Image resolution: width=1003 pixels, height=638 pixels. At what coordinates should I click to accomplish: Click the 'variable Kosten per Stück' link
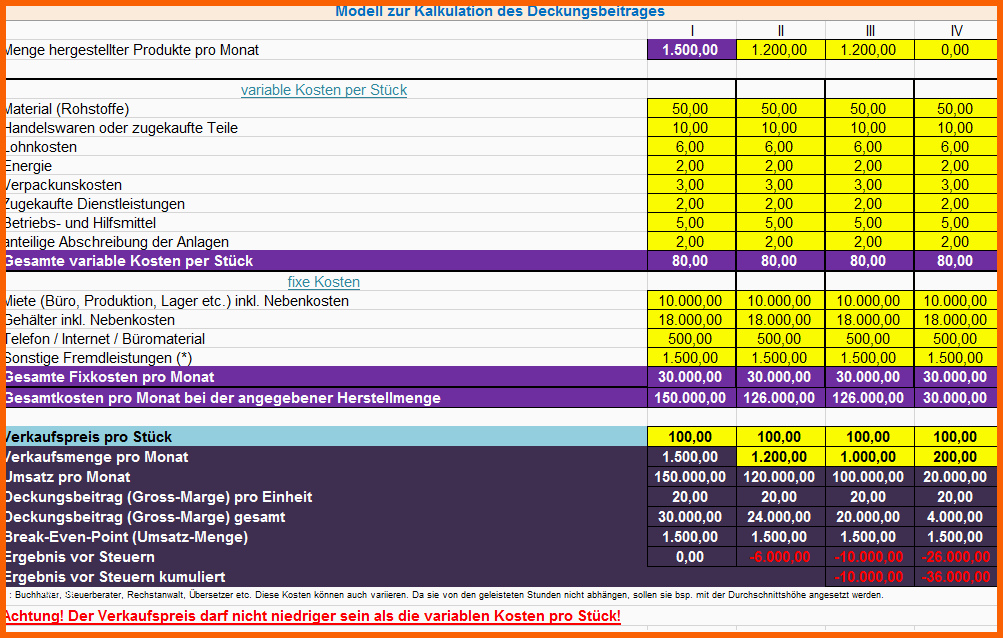tap(323, 90)
